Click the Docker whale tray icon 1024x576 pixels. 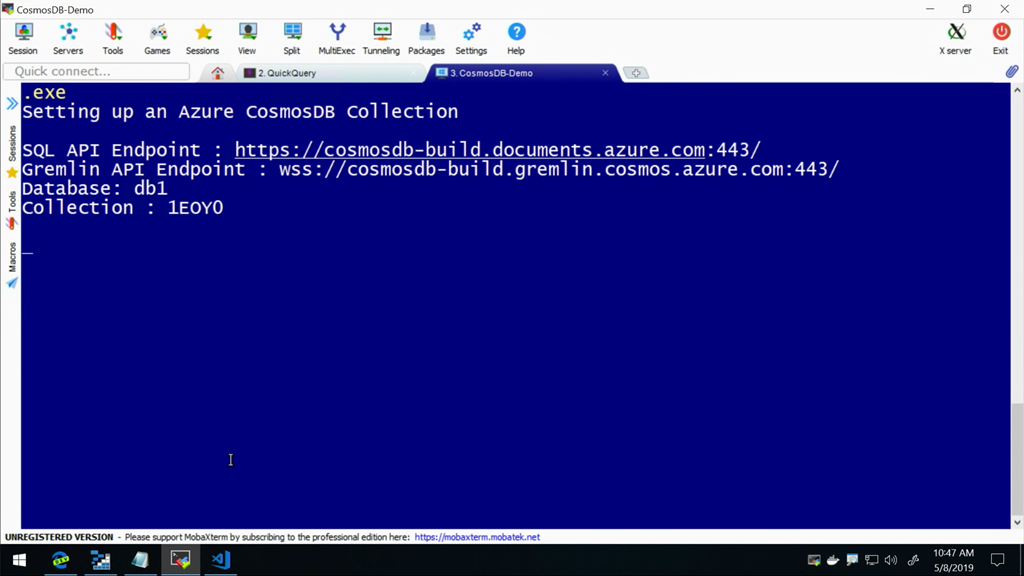click(x=833, y=560)
